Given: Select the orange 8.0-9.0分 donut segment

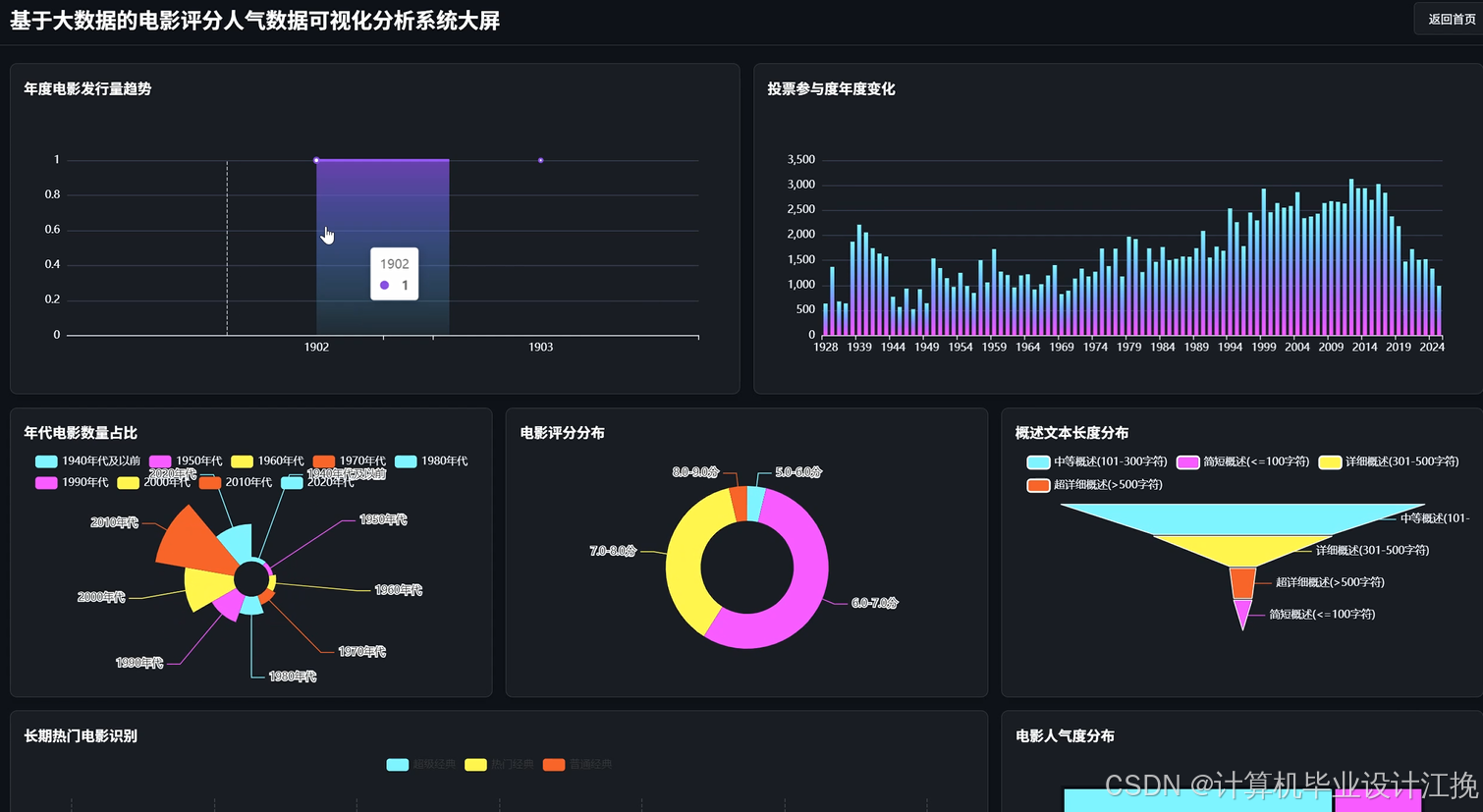Looking at the screenshot, I should coord(738,503).
